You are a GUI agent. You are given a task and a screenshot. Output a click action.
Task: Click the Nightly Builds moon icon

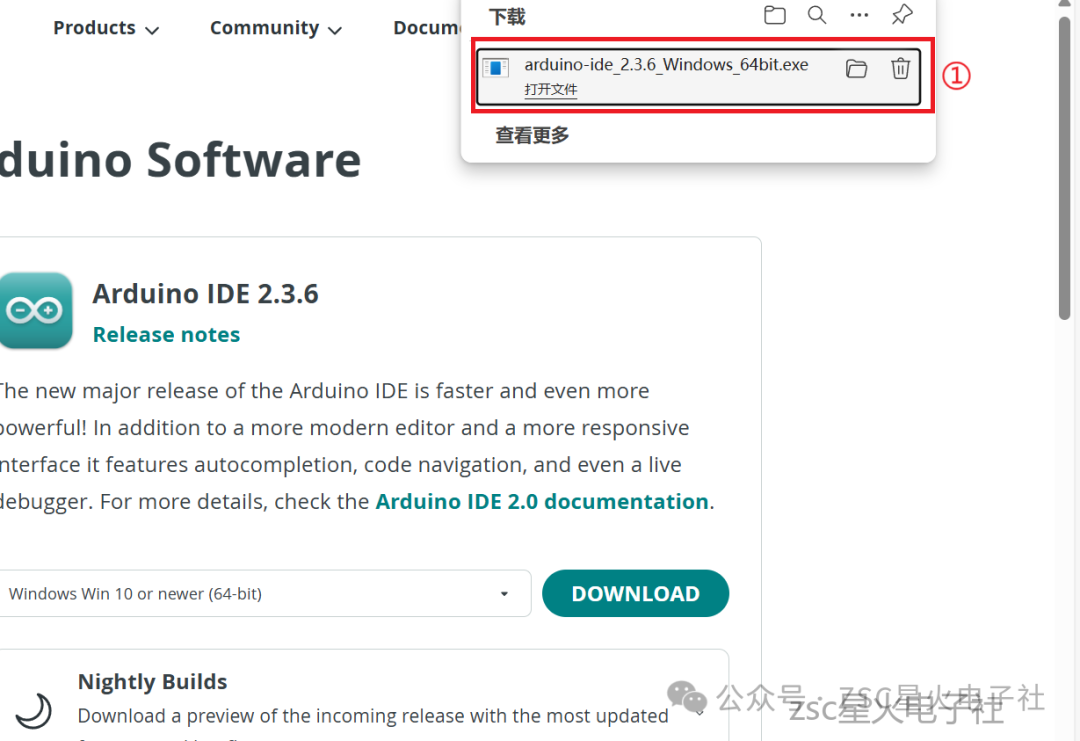point(34,711)
